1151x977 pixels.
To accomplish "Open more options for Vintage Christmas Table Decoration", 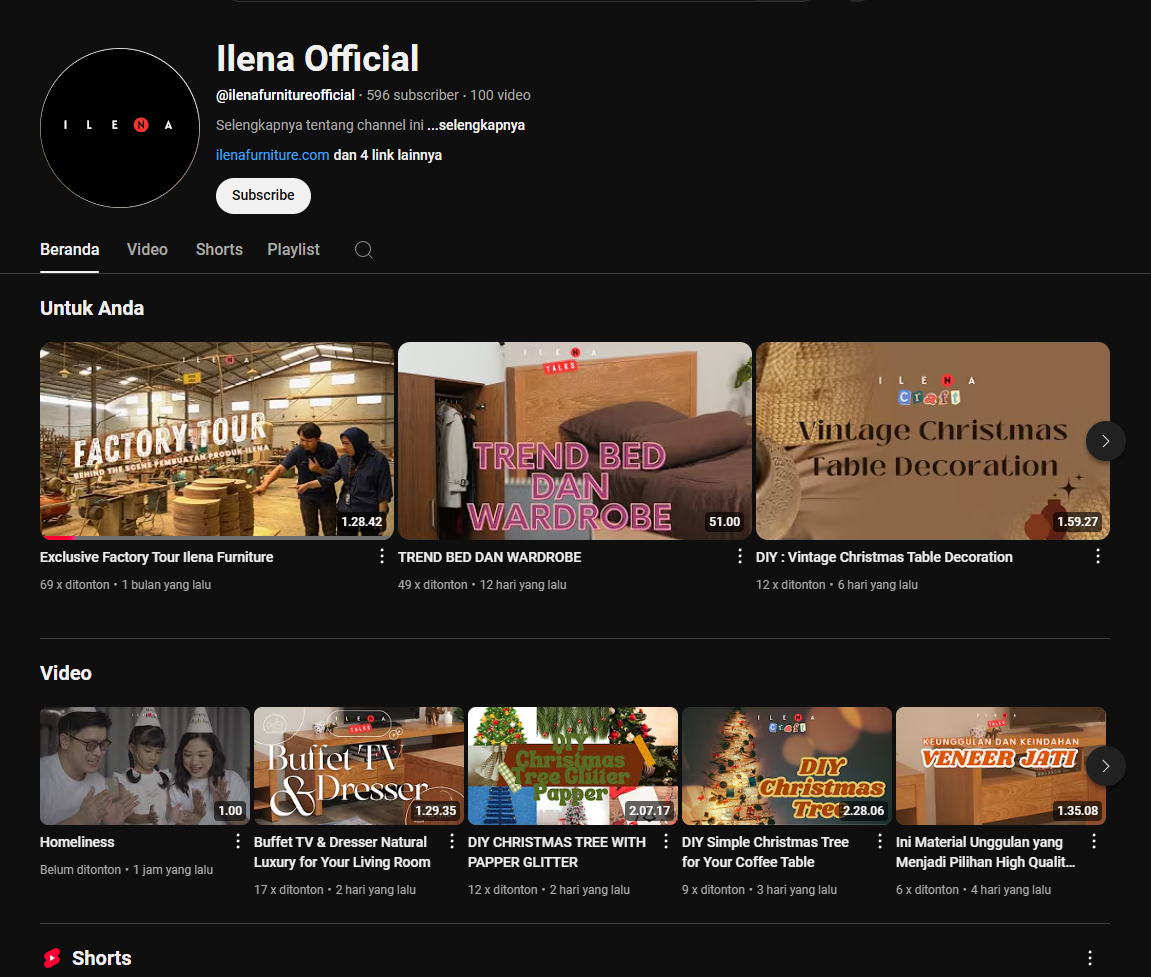I will [1098, 557].
